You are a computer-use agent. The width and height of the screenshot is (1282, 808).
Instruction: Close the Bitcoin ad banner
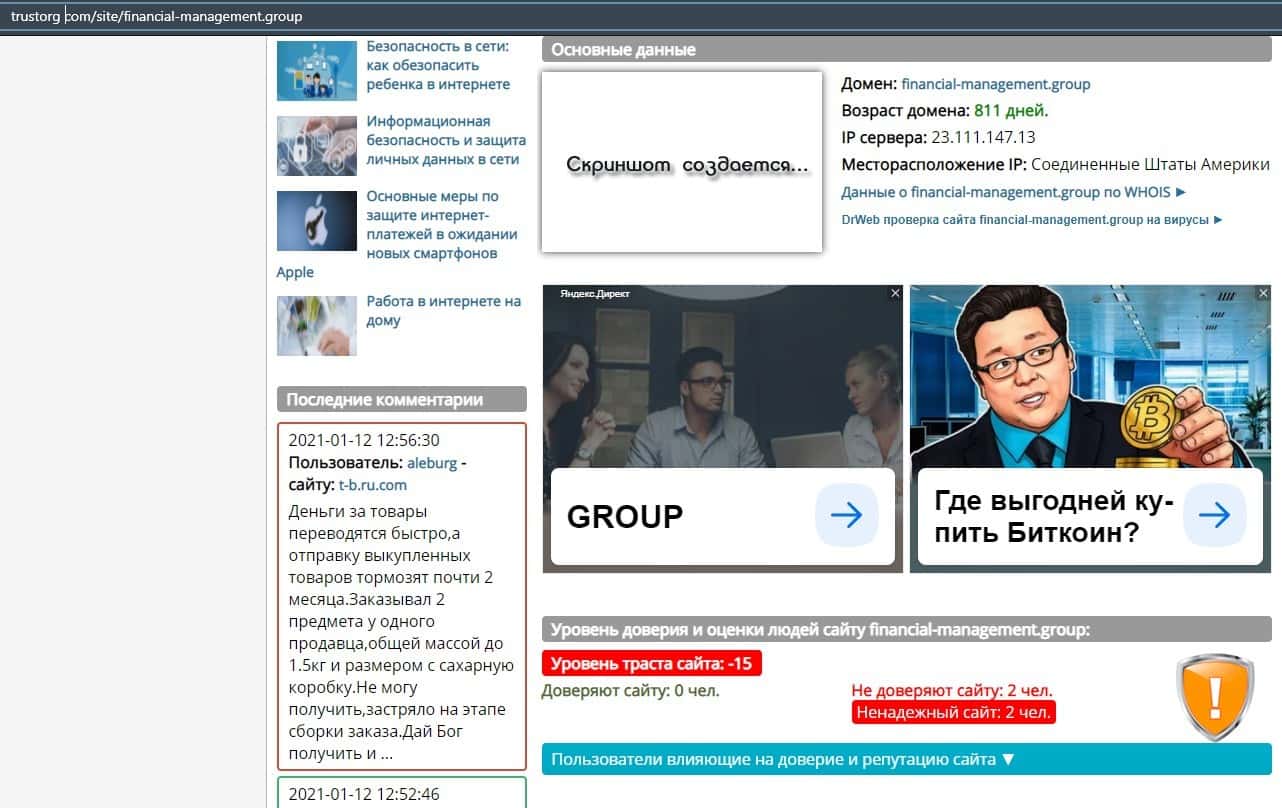[x=1263, y=293]
